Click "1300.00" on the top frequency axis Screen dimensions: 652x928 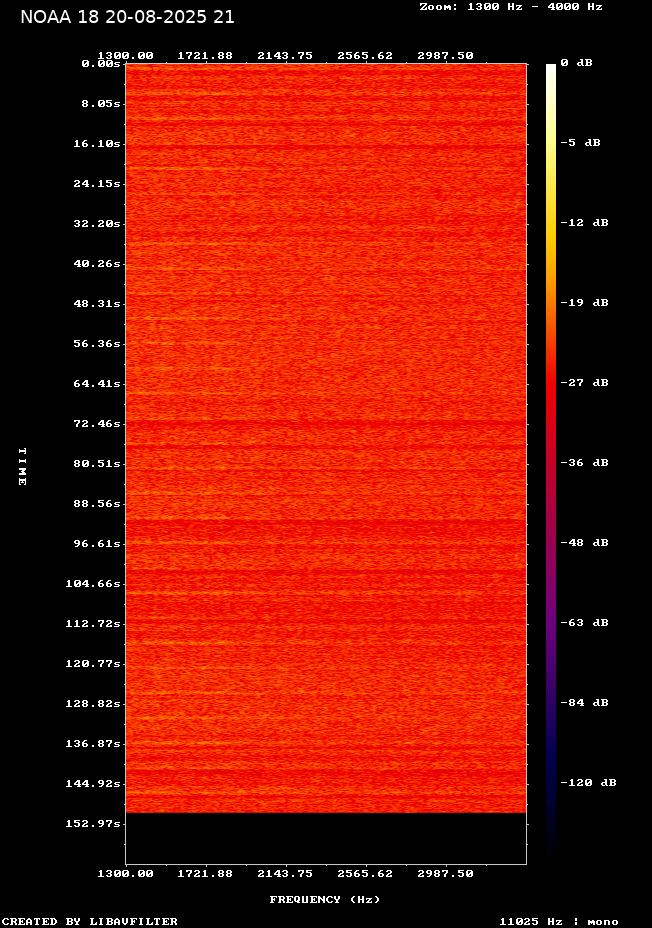tap(125, 56)
